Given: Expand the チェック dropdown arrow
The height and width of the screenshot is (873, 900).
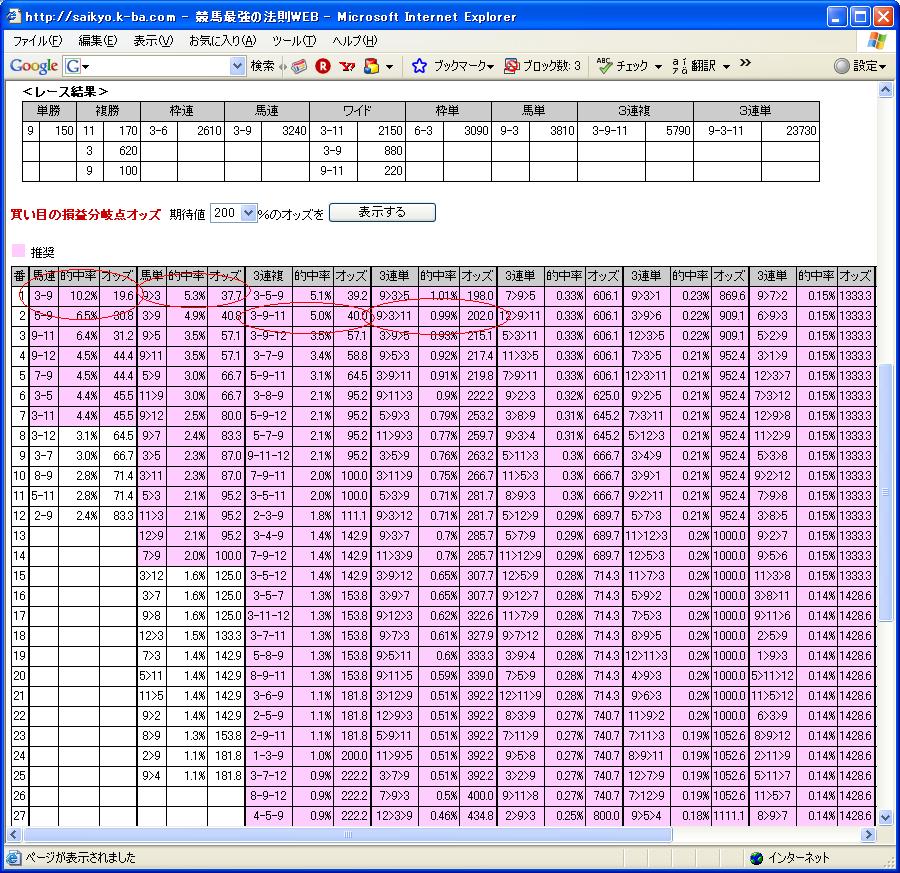Looking at the screenshot, I should coord(658,67).
